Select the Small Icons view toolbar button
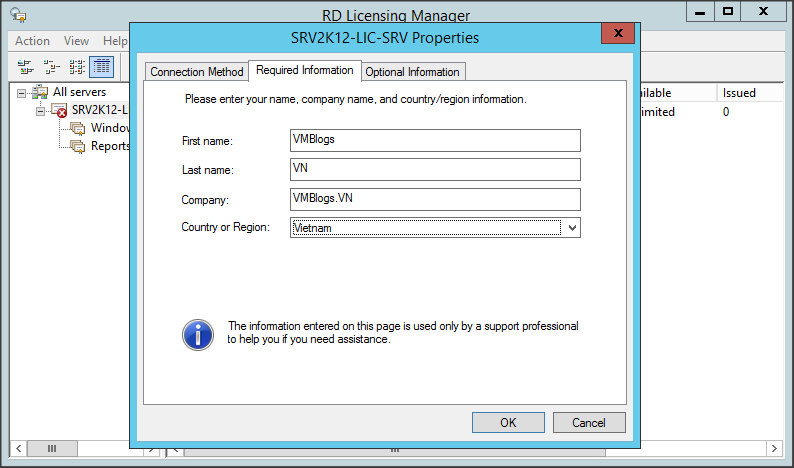This screenshot has width=794, height=468. [x=51, y=67]
